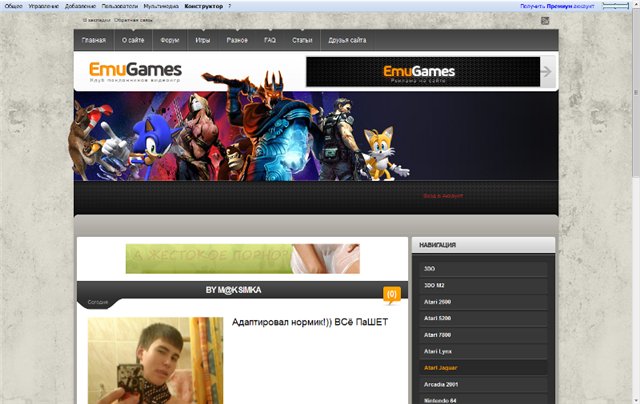Select Atari 5200 in navigation
640x404 pixels.
click(x=483, y=318)
